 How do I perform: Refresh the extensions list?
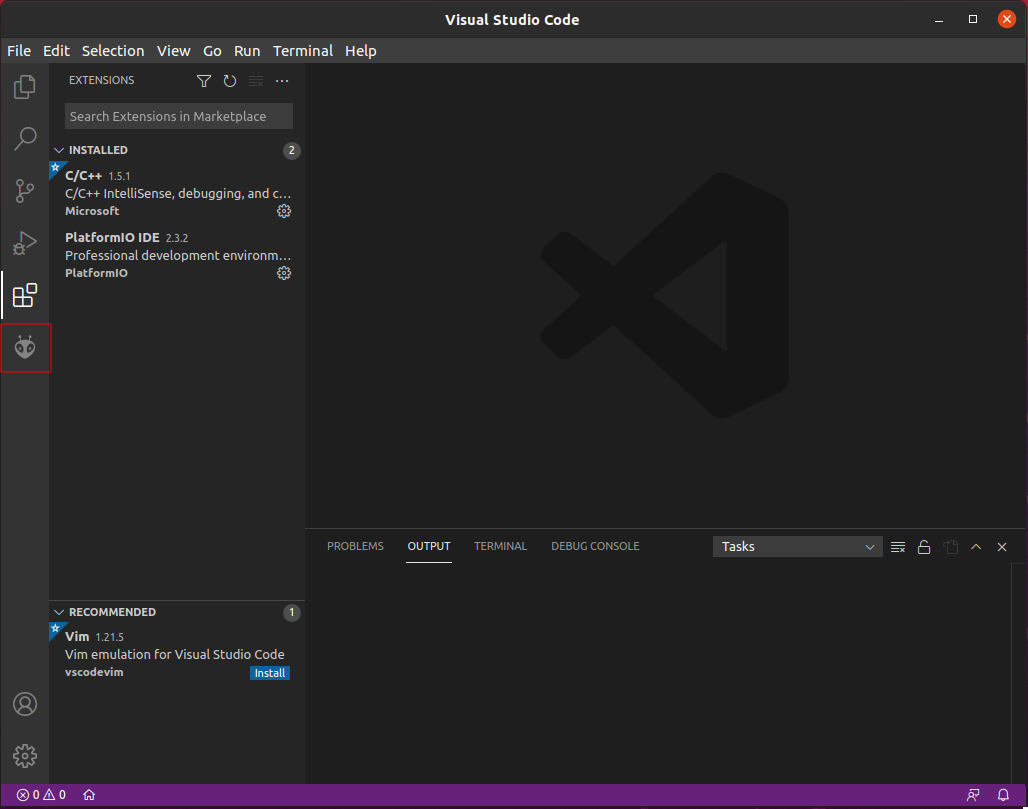[229, 81]
